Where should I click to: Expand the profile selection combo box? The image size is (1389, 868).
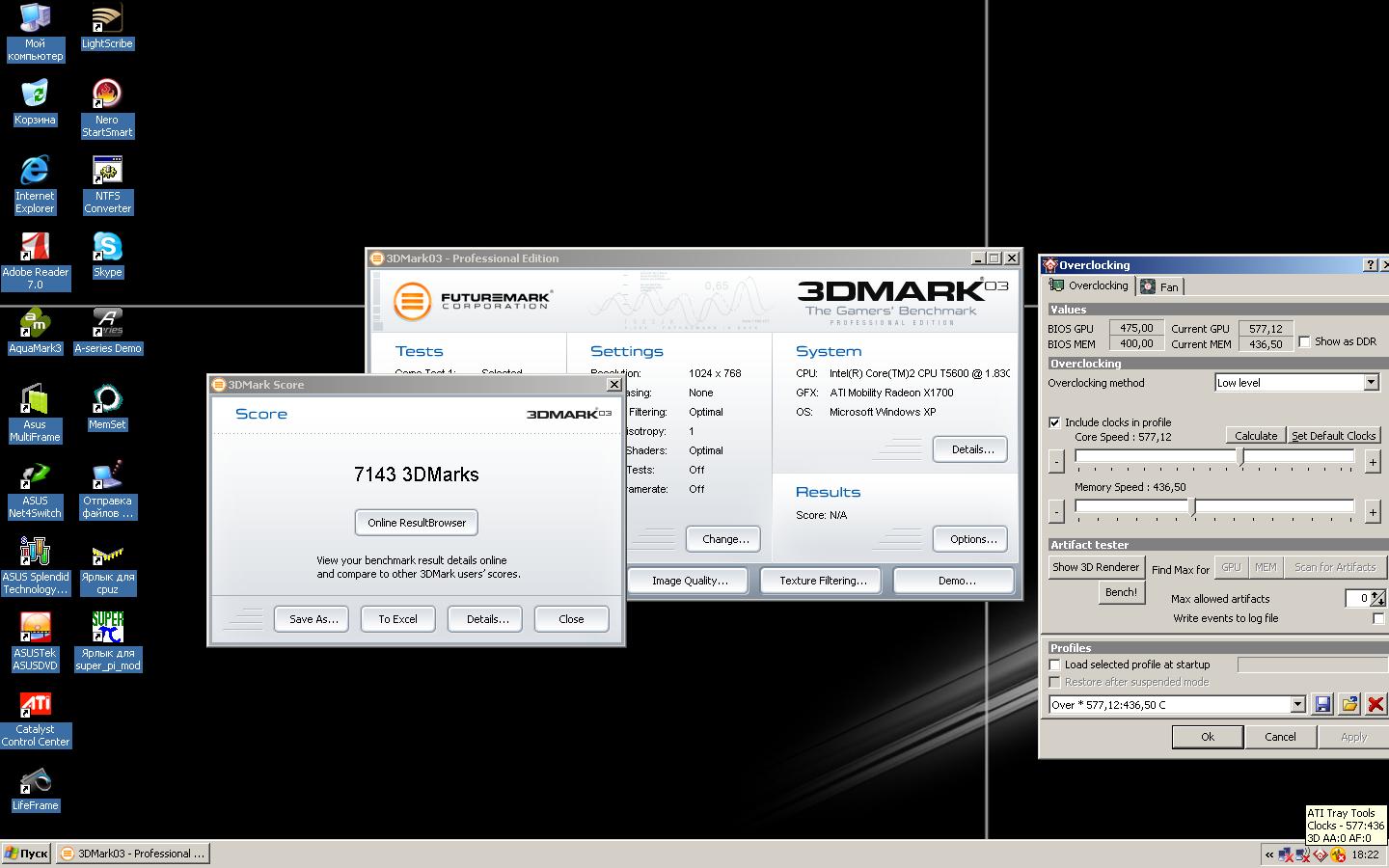click(x=1297, y=705)
